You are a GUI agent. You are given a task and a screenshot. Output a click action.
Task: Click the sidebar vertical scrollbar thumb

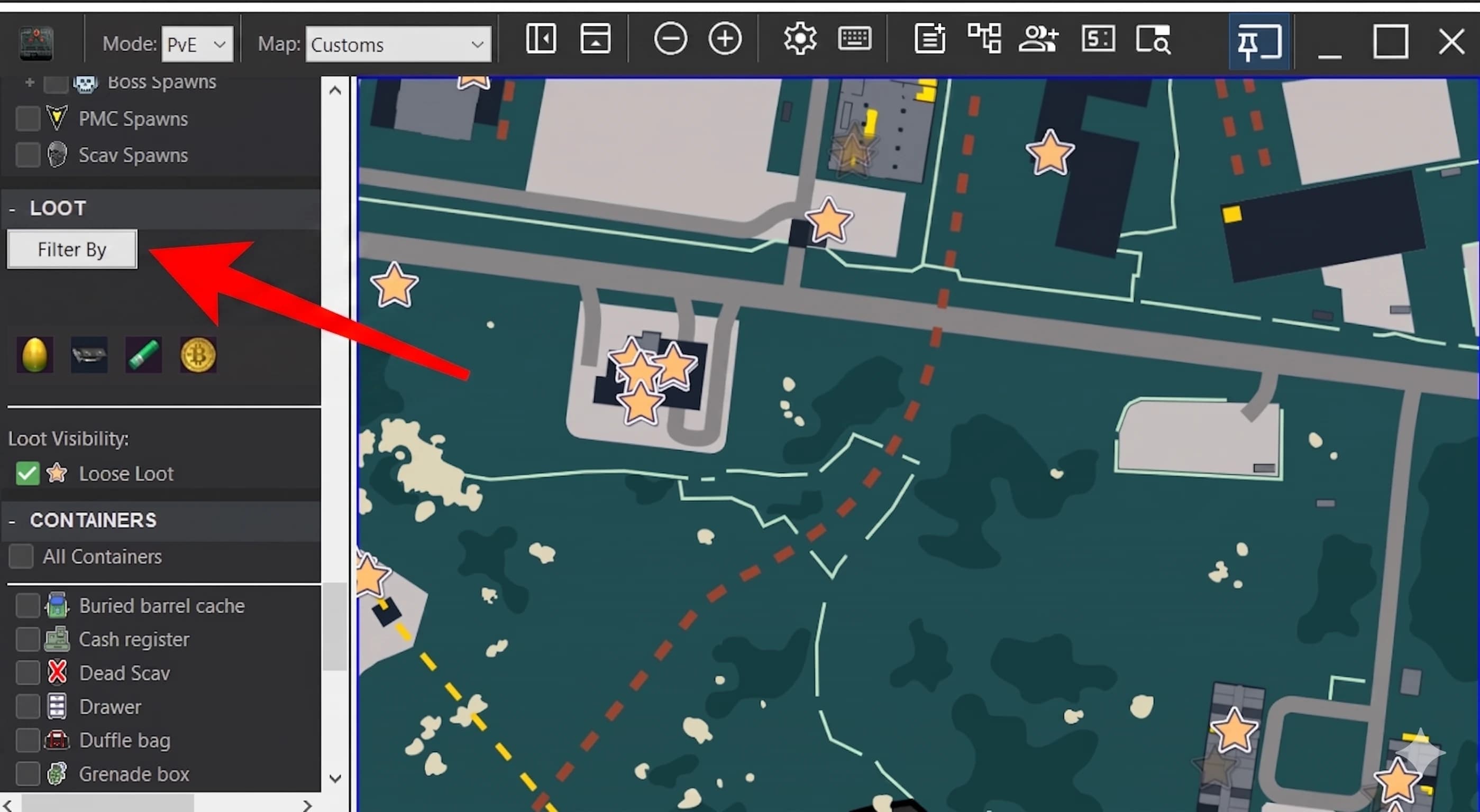pyautogui.click(x=335, y=626)
